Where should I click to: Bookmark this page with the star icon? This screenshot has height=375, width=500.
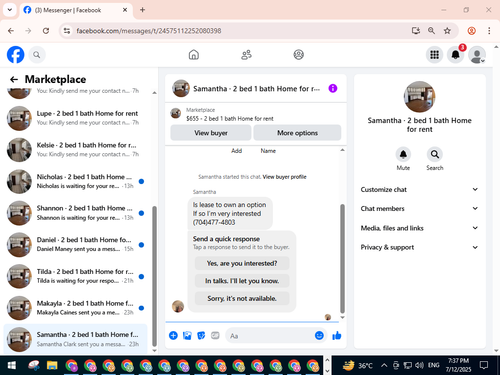pos(447,31)
